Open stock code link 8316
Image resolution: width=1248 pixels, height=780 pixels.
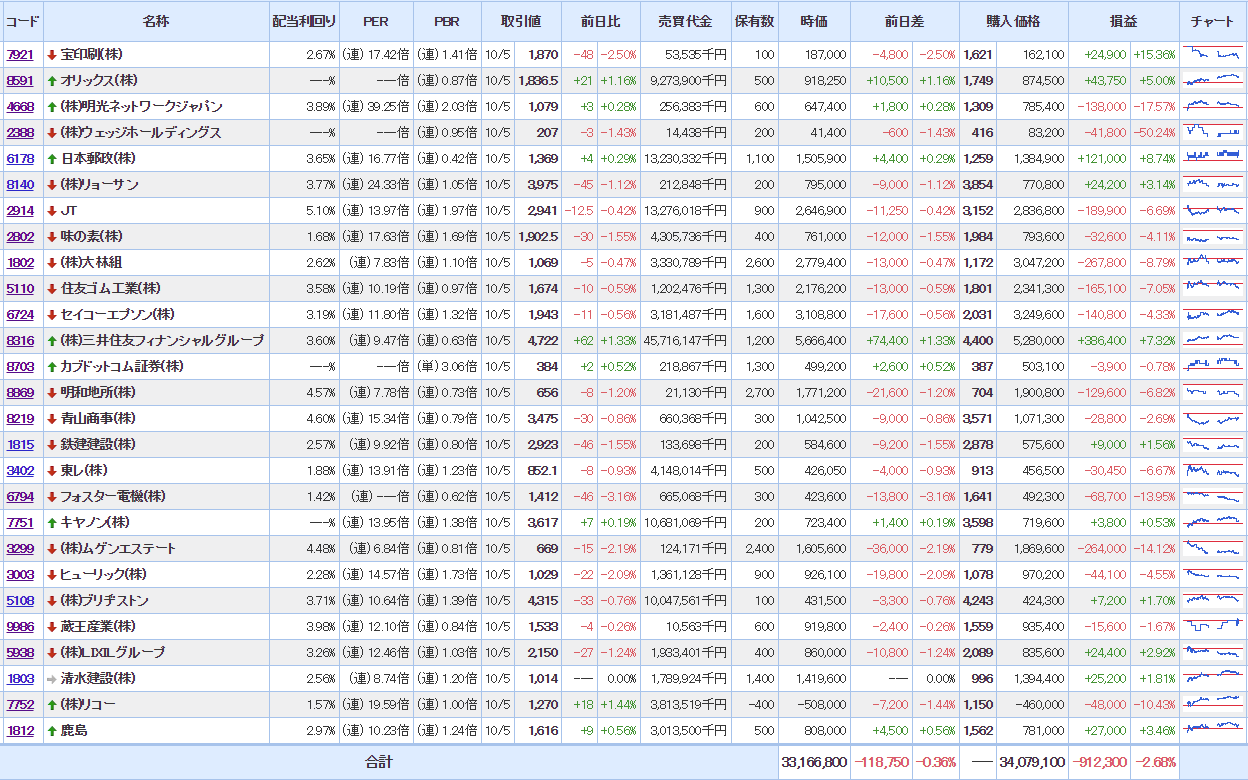pos(20,341)
